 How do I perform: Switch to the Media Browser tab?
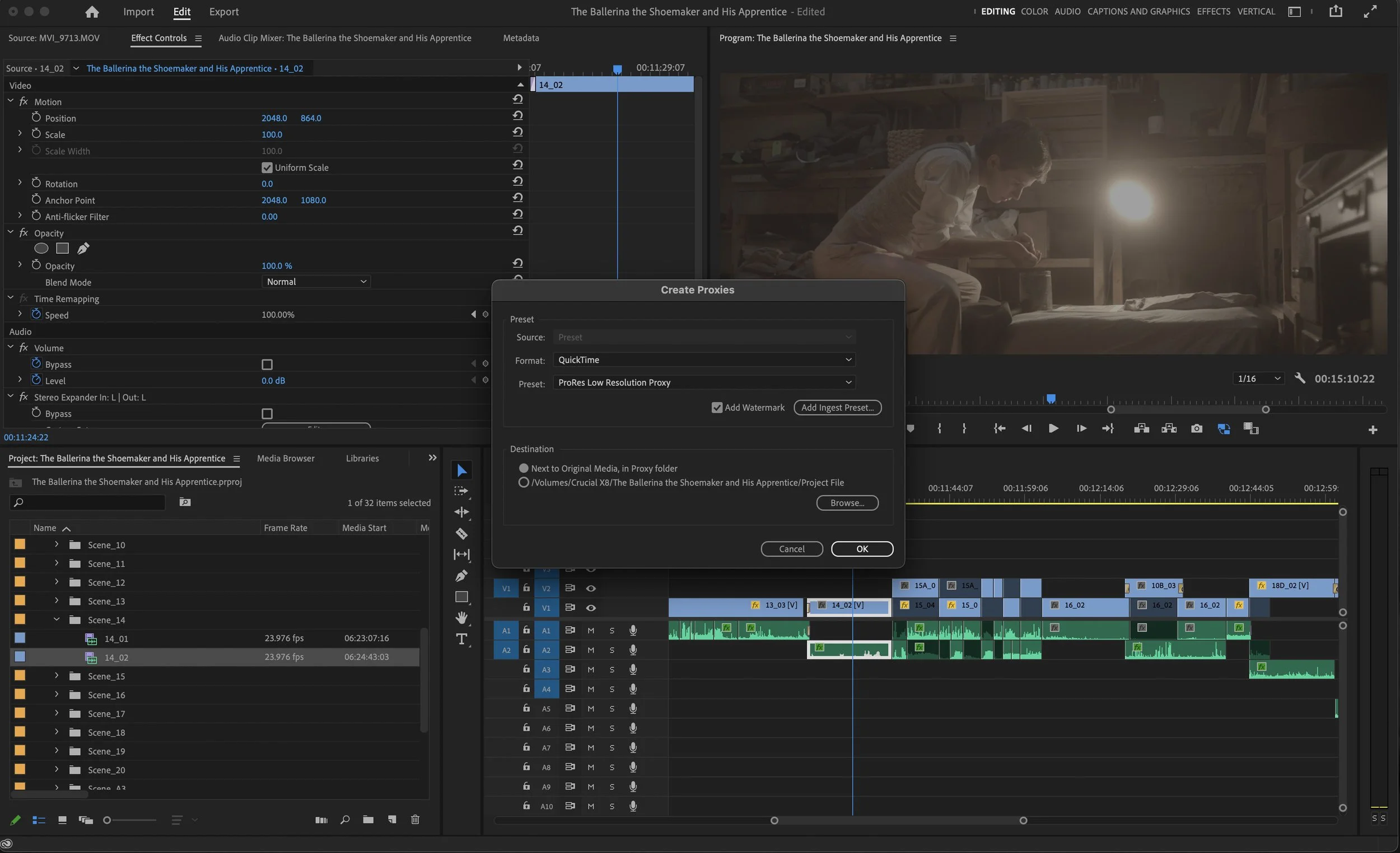285,458
